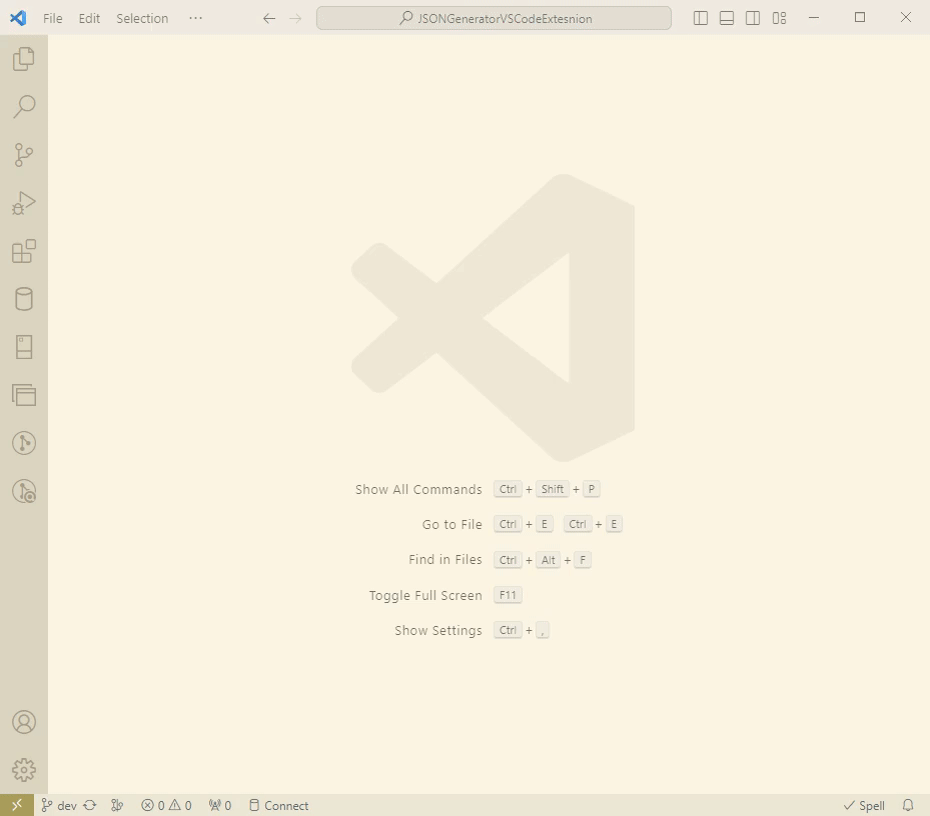Open the database cylinder view in activity bar

24,299
